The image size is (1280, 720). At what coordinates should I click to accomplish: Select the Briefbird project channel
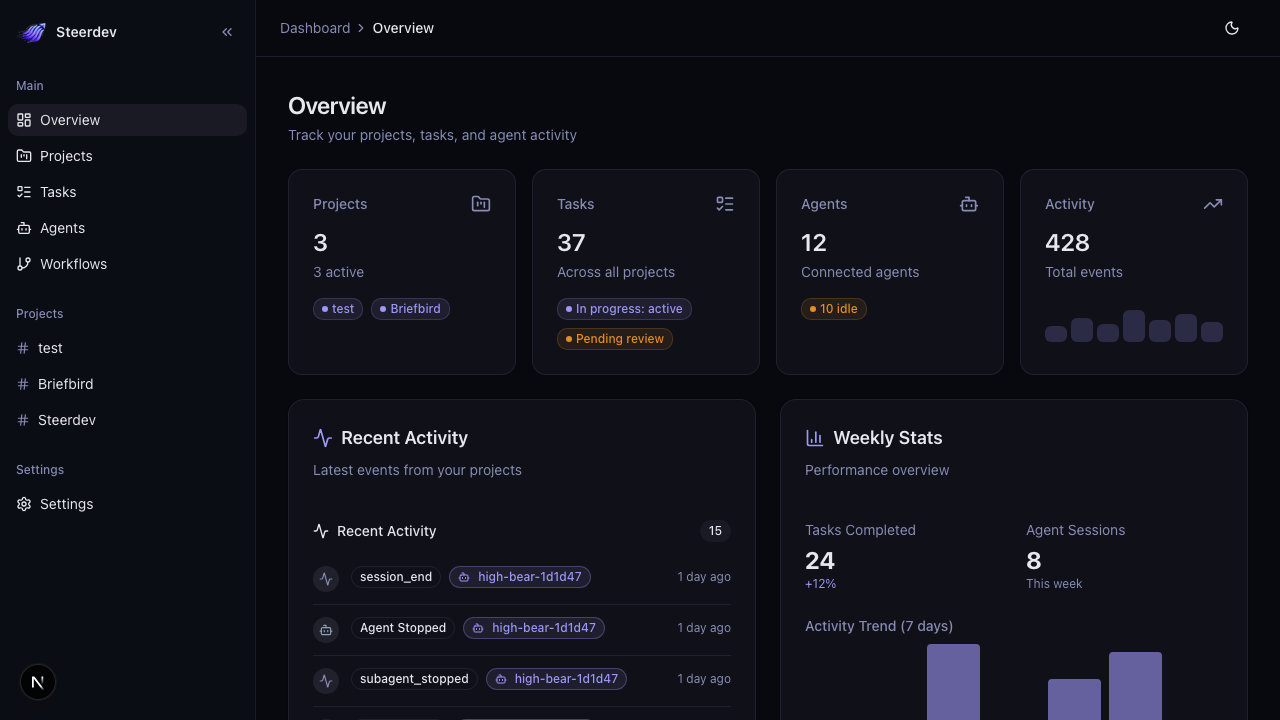(65, 384)
